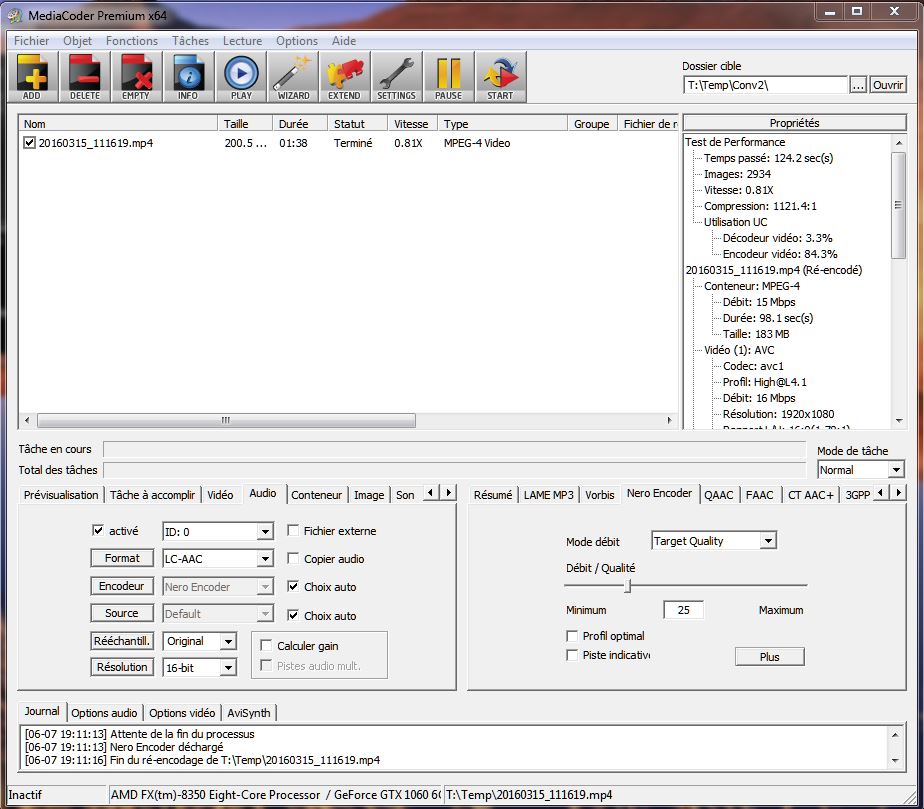The height and width of the screenshot is (809, 924).
Task: Toggle the audio 'activé' checkbox
Action: (x=98, y=530)
